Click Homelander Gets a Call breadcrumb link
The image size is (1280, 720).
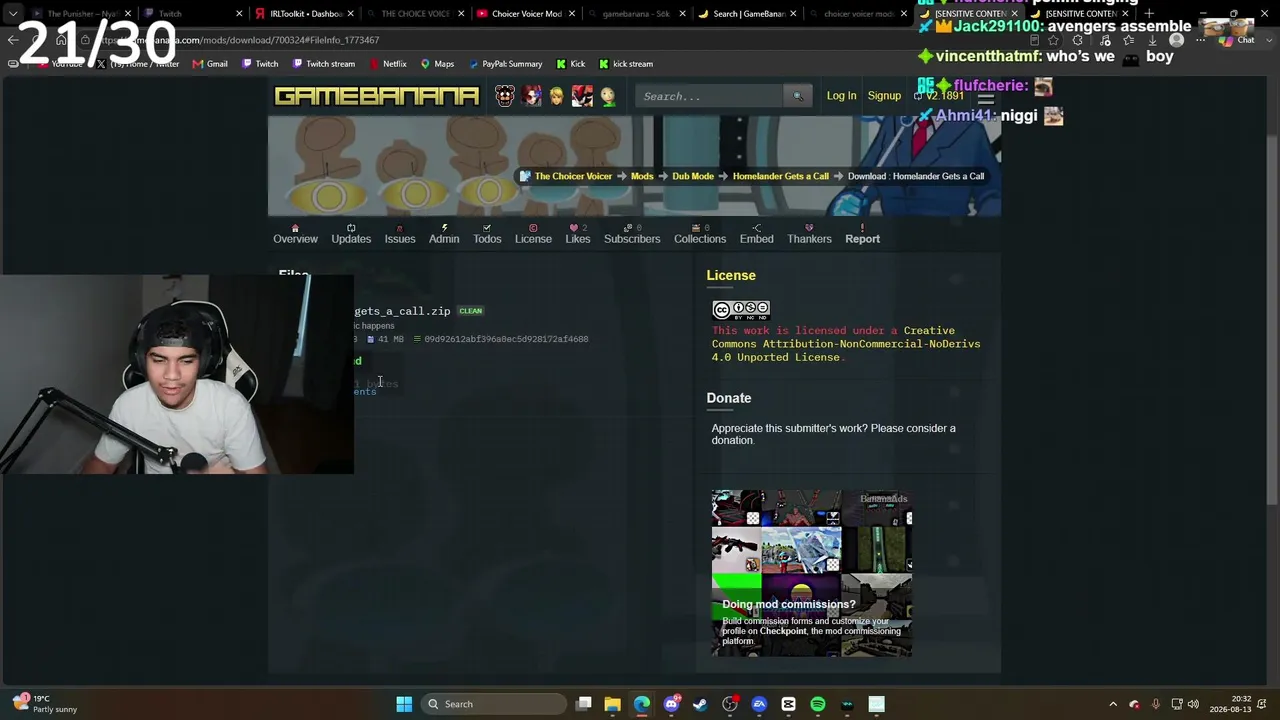781,176
